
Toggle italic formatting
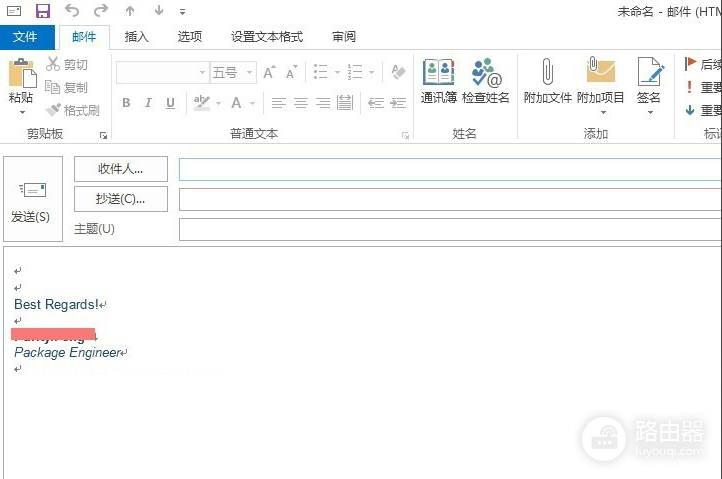point(148,103)
